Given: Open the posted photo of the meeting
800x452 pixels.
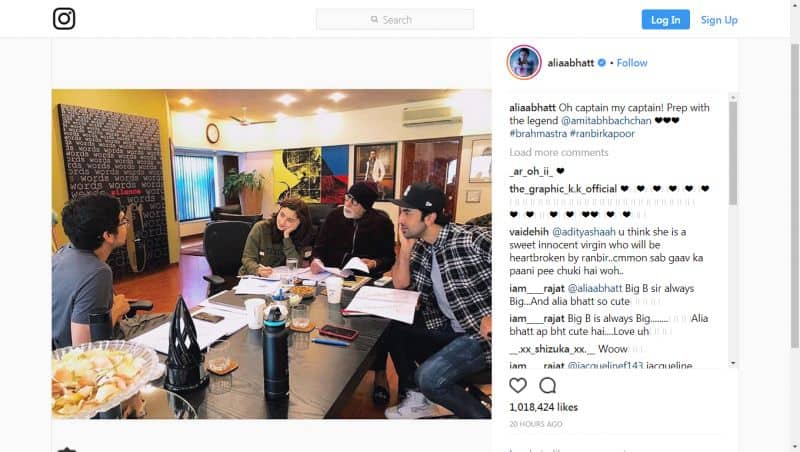Looking at the screenshot, I should 271,254.
